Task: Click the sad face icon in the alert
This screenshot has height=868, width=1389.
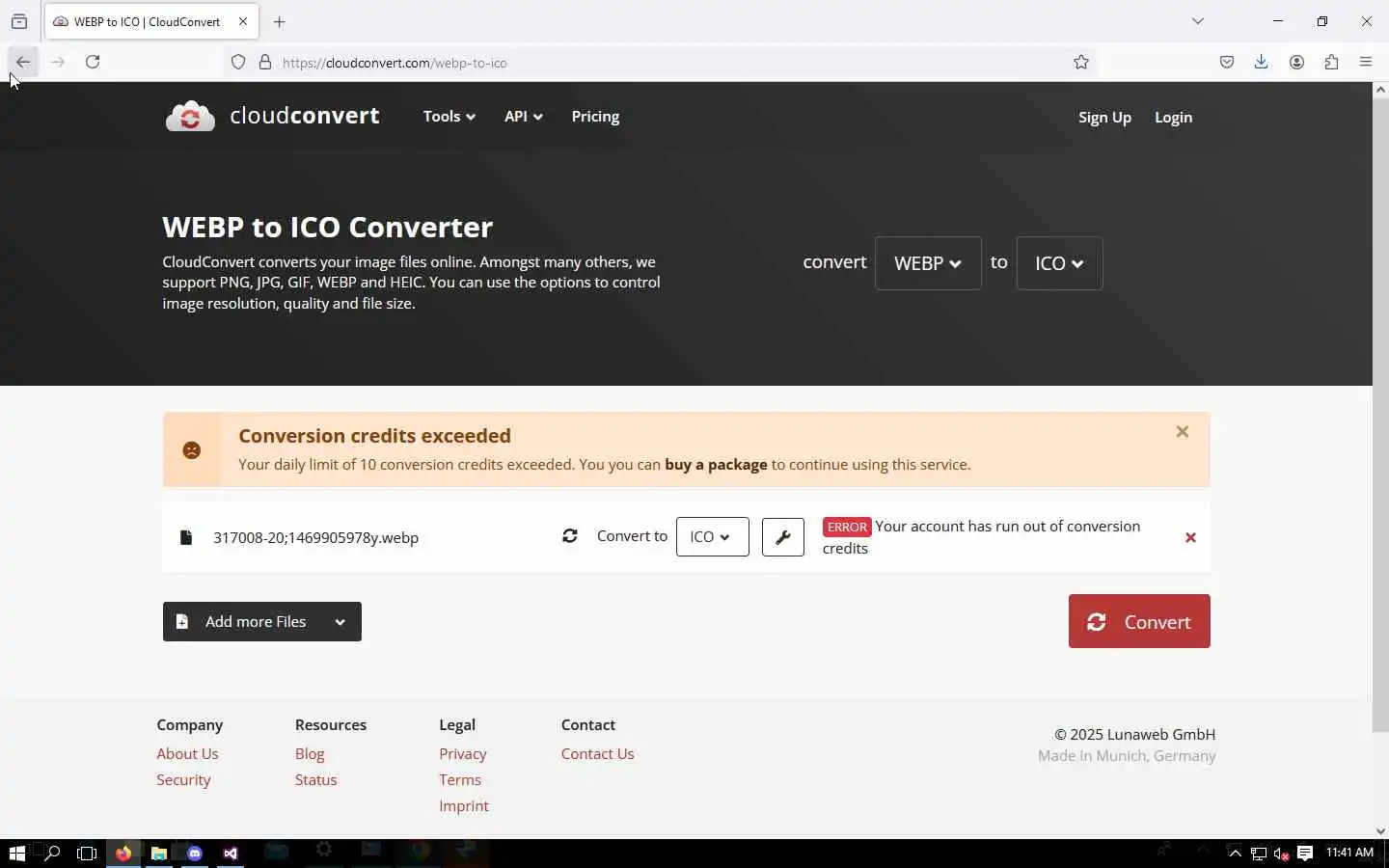Action: click(192, 449)
